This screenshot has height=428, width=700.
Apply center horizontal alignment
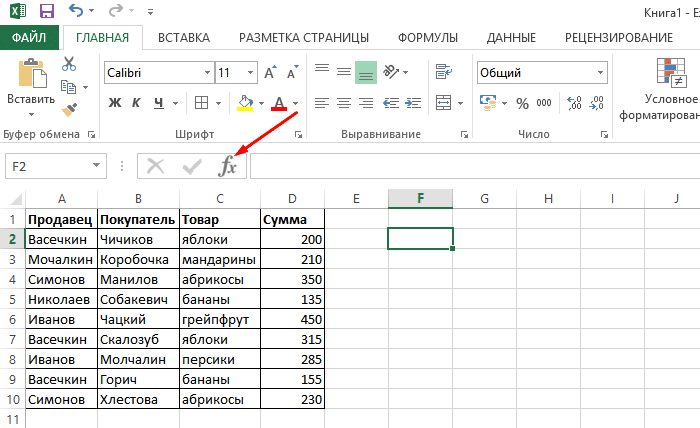(343, 102)
